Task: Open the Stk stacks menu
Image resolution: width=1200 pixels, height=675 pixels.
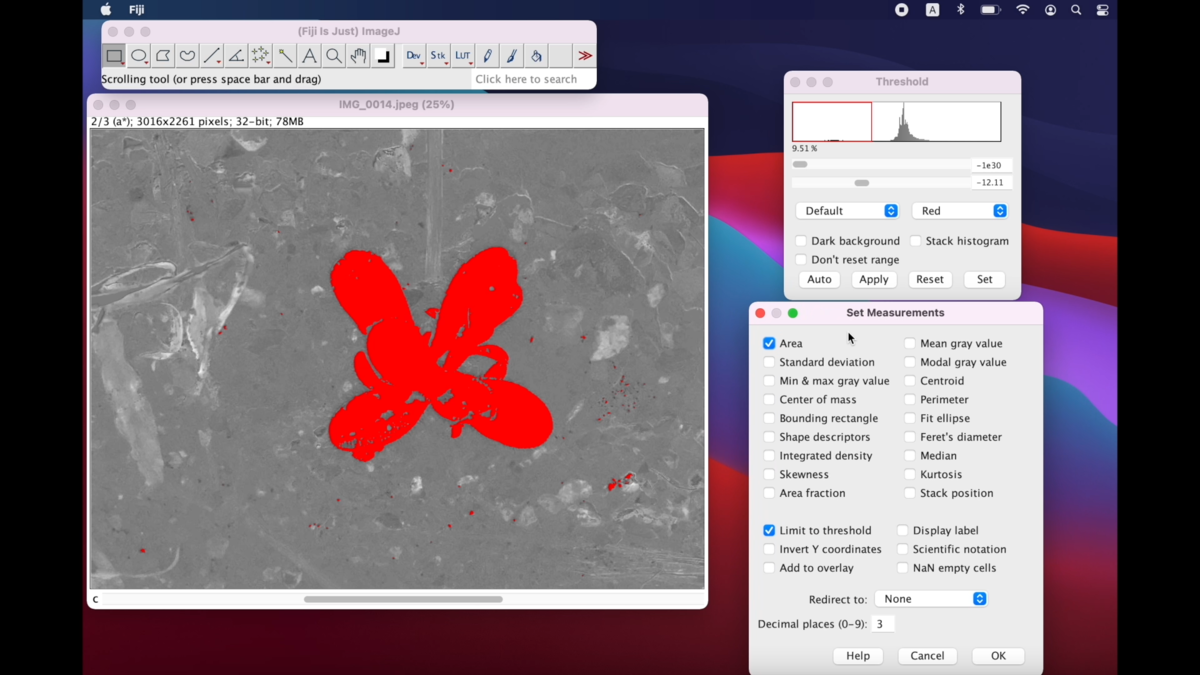Action: click(x=438, y=56)
